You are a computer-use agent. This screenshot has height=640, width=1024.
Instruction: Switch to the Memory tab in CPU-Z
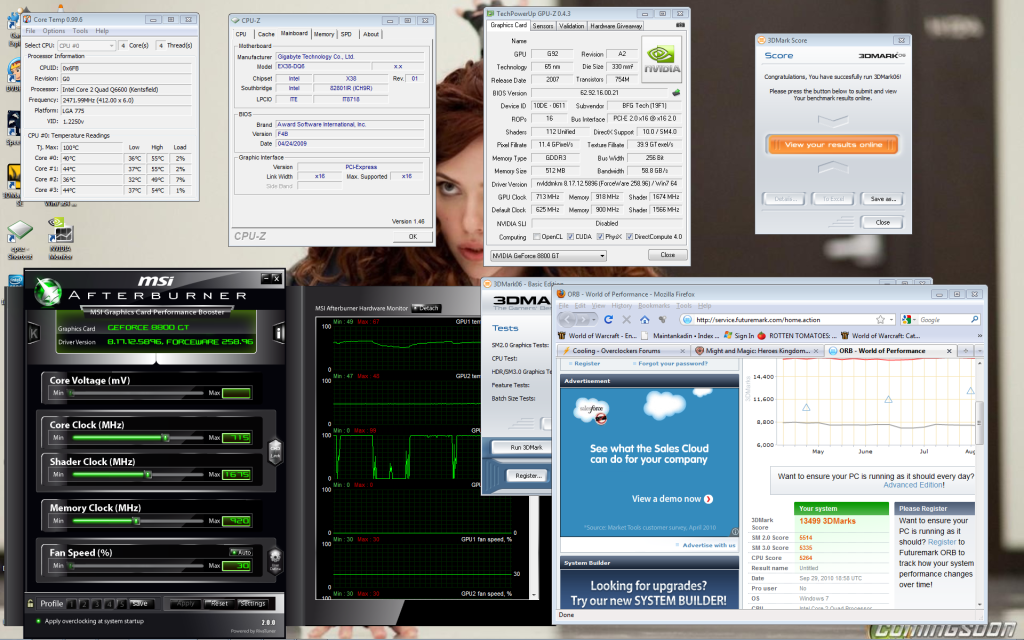pos(324,34)
